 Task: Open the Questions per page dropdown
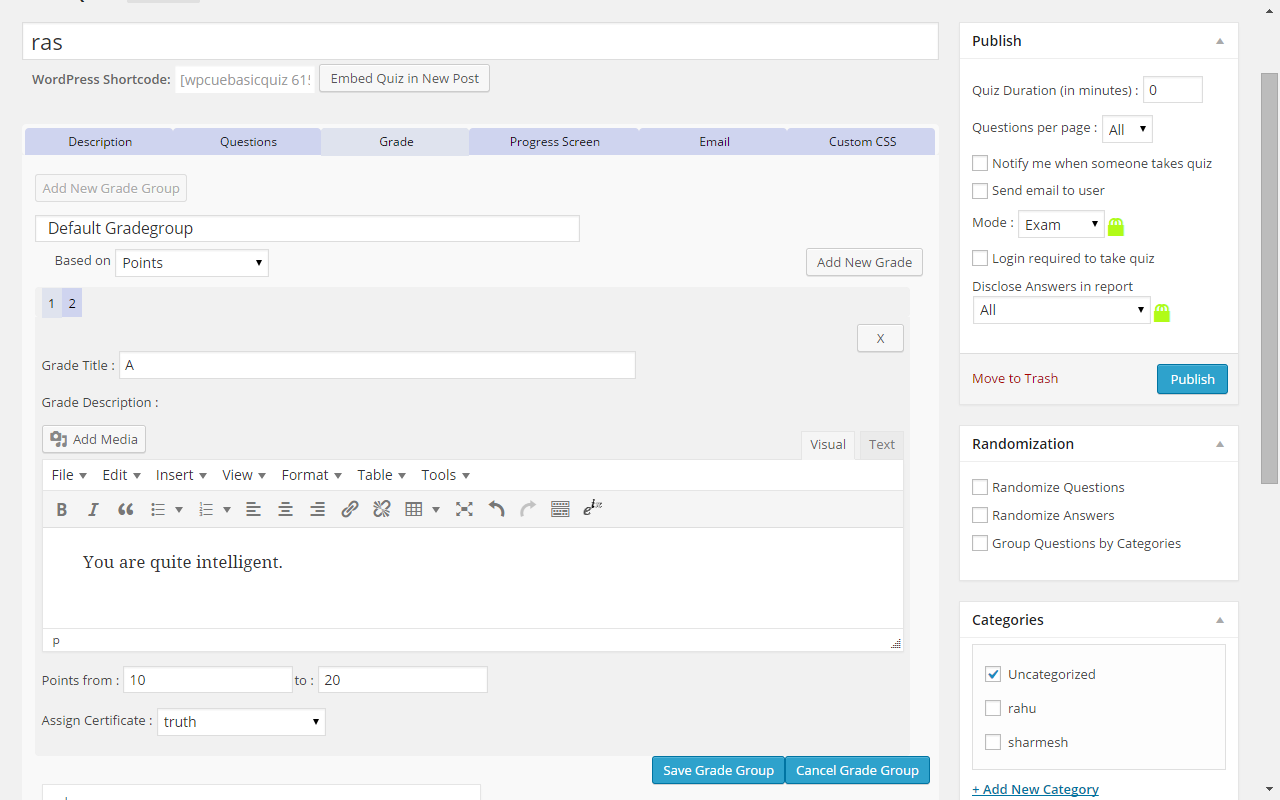[x=1127, y=129]
